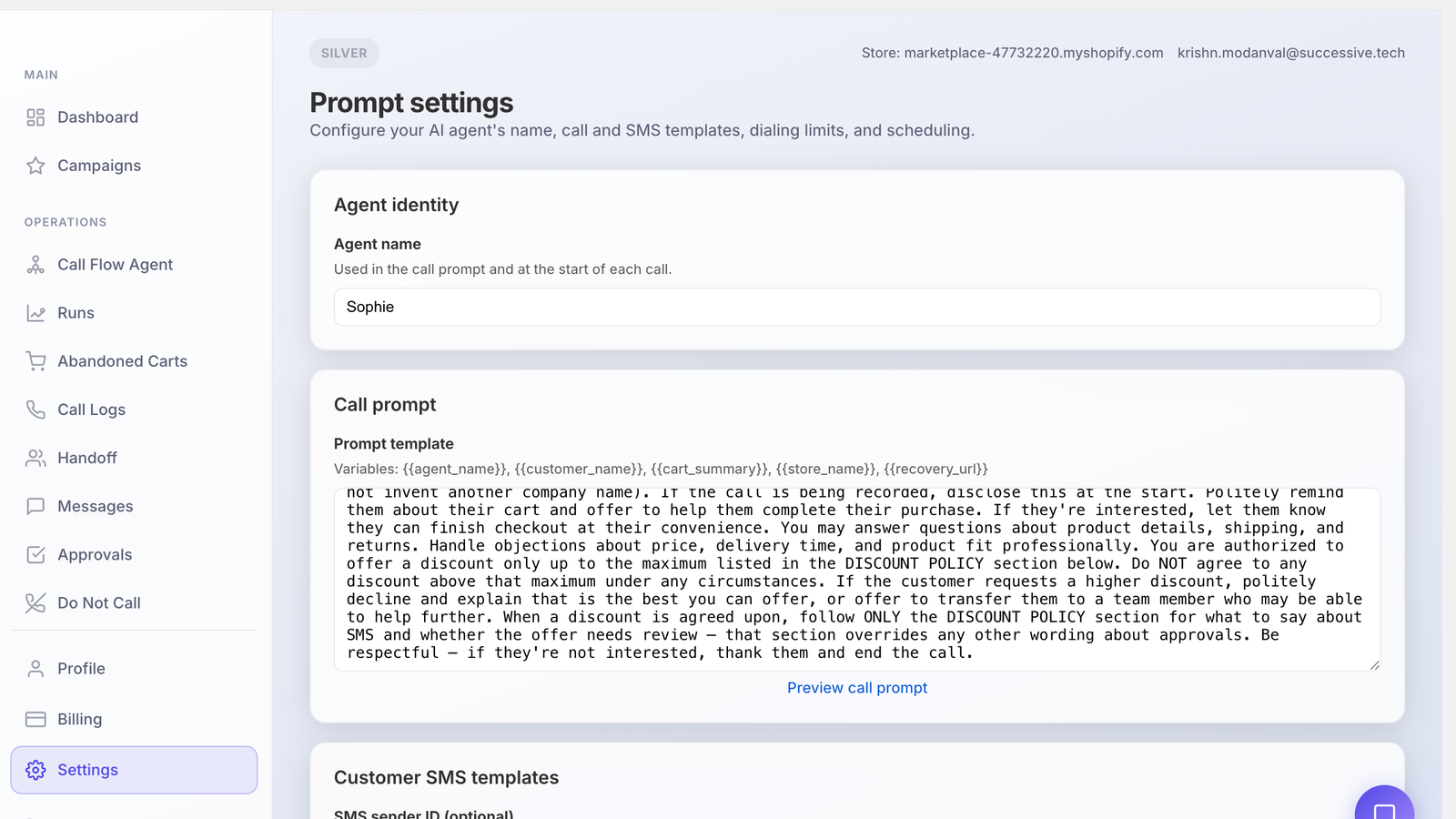Click the Campaigns star icon
The width and height of the screenshot is (1456, 819).
coord(35,166)
